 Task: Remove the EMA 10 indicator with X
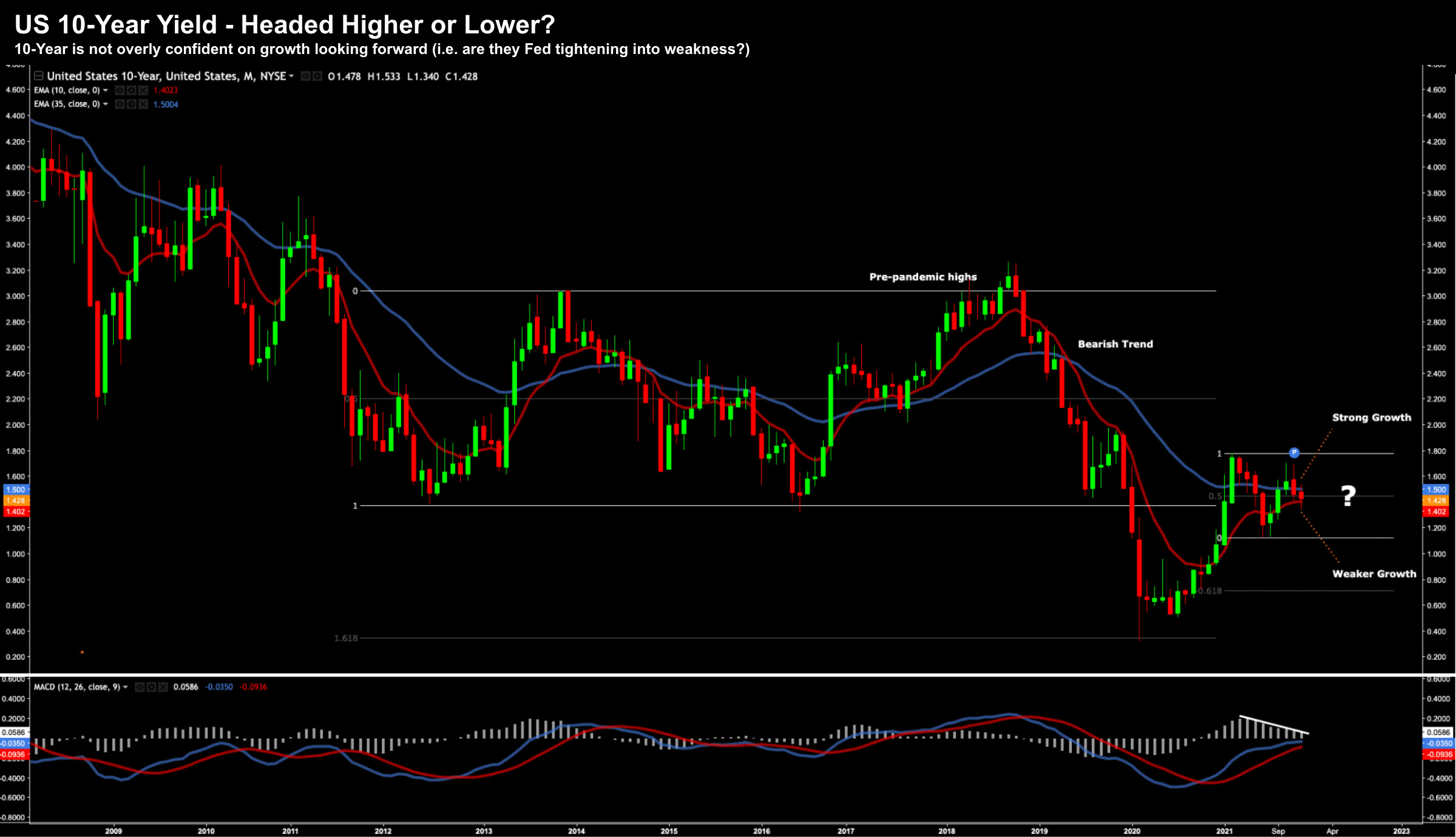click(x=143, y=90)
